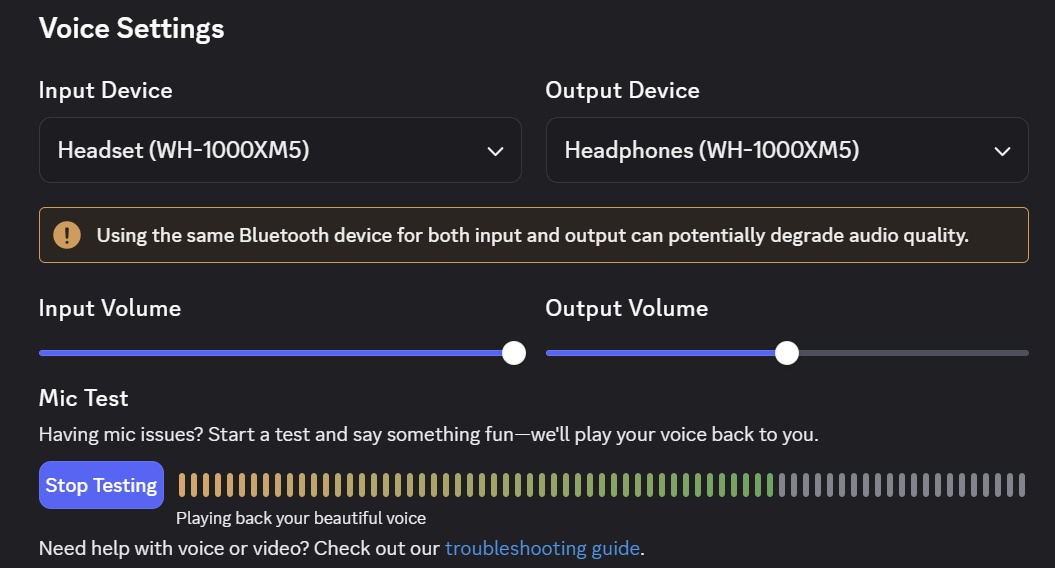Click the Input Device dropdown chevron arrow
This screenshot has height=568, width=1055.
495,151
